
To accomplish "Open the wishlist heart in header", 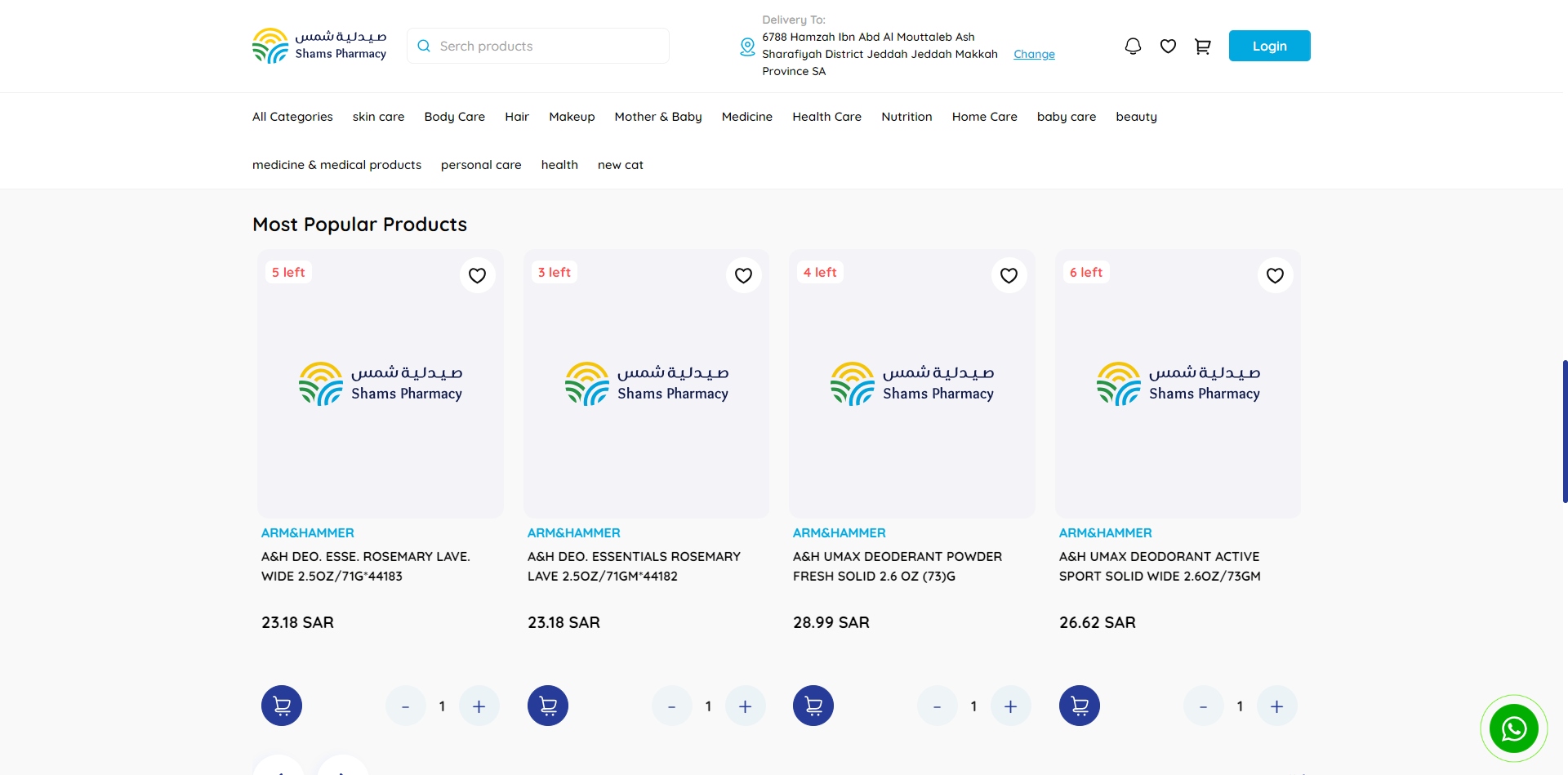I will point(1168,47).
